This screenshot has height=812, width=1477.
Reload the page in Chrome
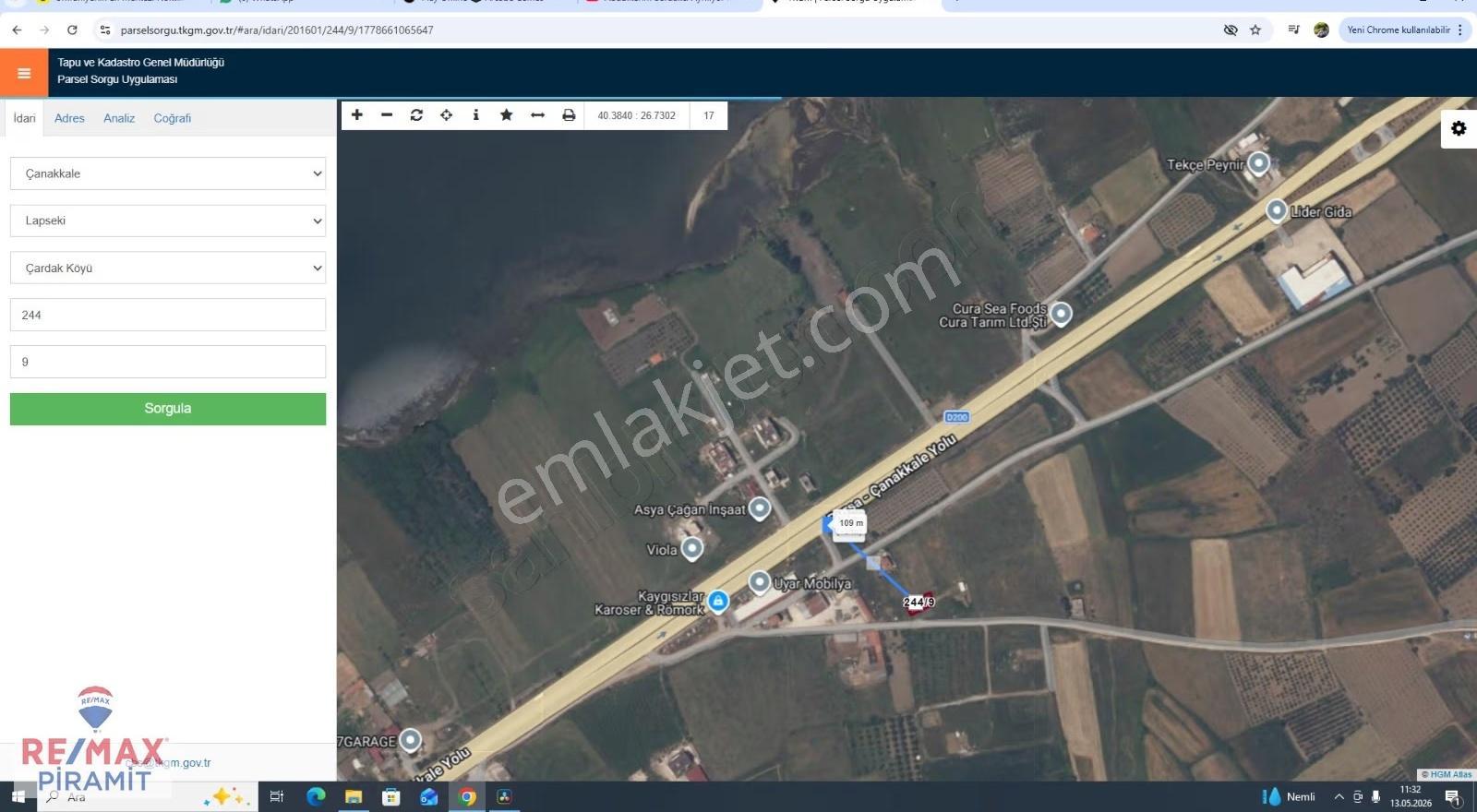point(72,30)
